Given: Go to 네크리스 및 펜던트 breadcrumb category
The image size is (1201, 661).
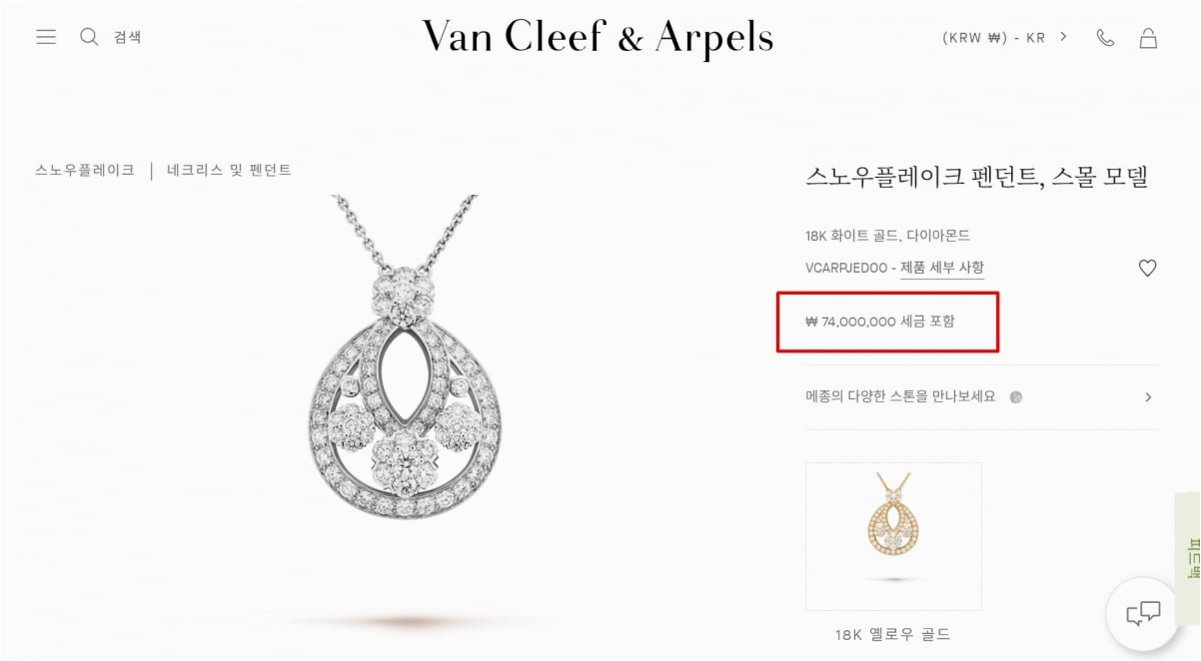Looking at the screenshot, I should pos(229,170).
